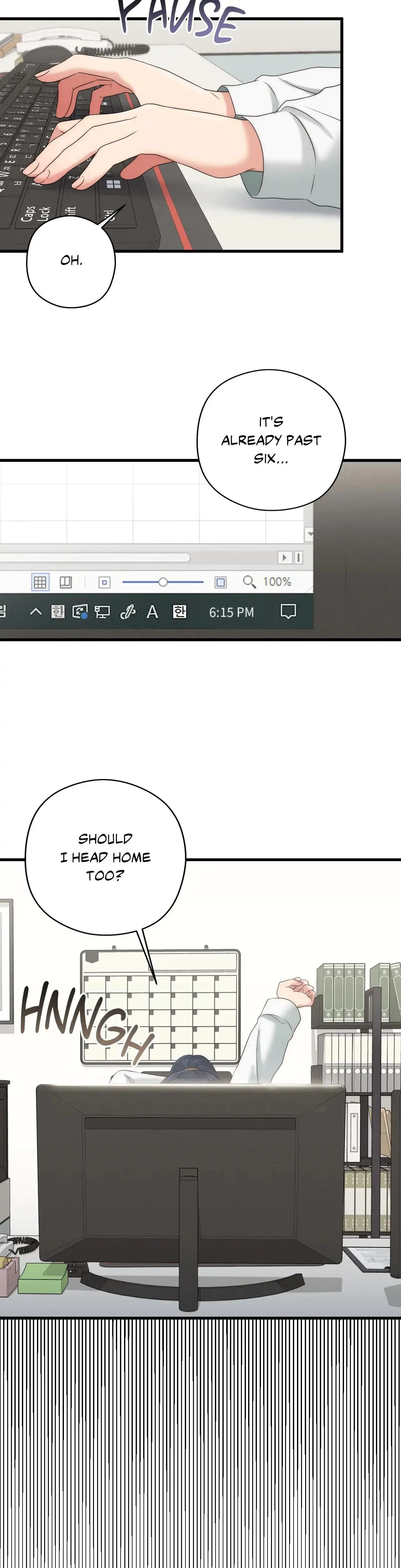Select the page layout view icon
Screen dimensions: 401x1568
coord(66,582)
